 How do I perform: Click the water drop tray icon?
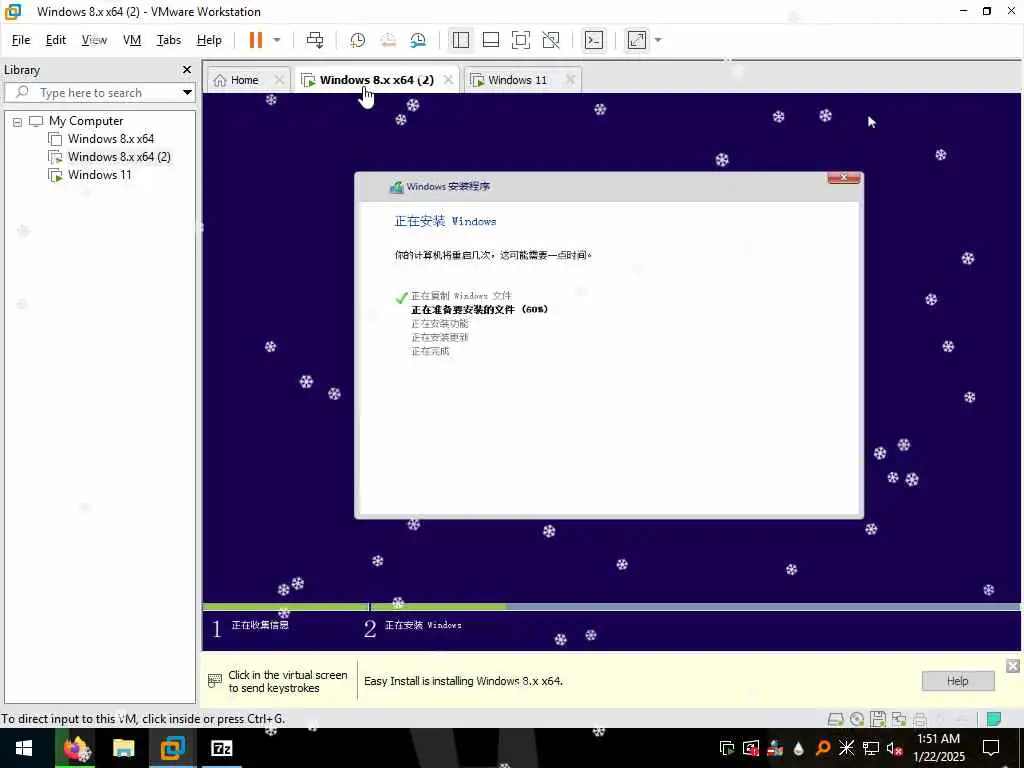click(x=799, y=748)
